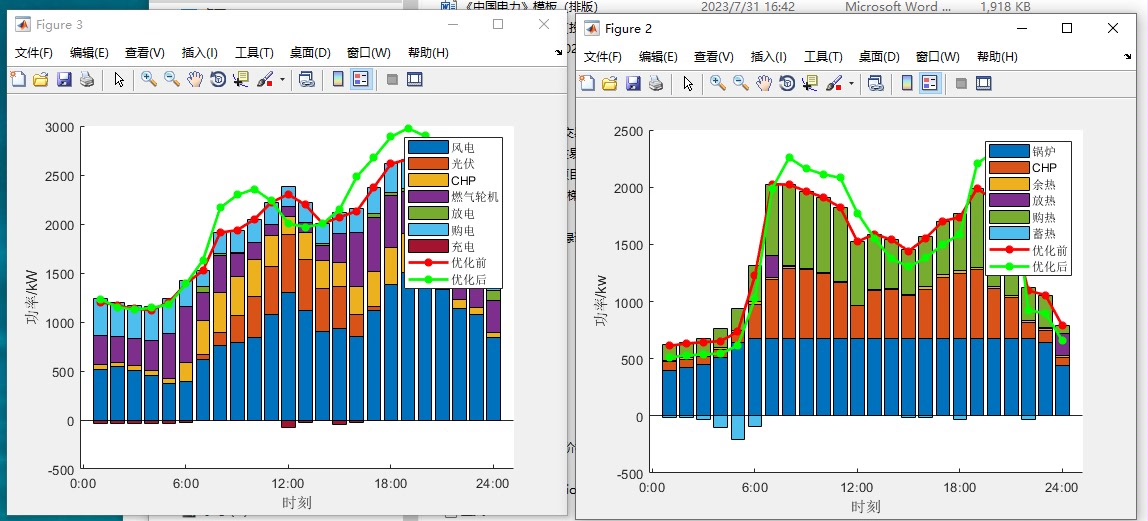
Task: Select Pan hand tool in Figure 3
Action: coord(195,79)
